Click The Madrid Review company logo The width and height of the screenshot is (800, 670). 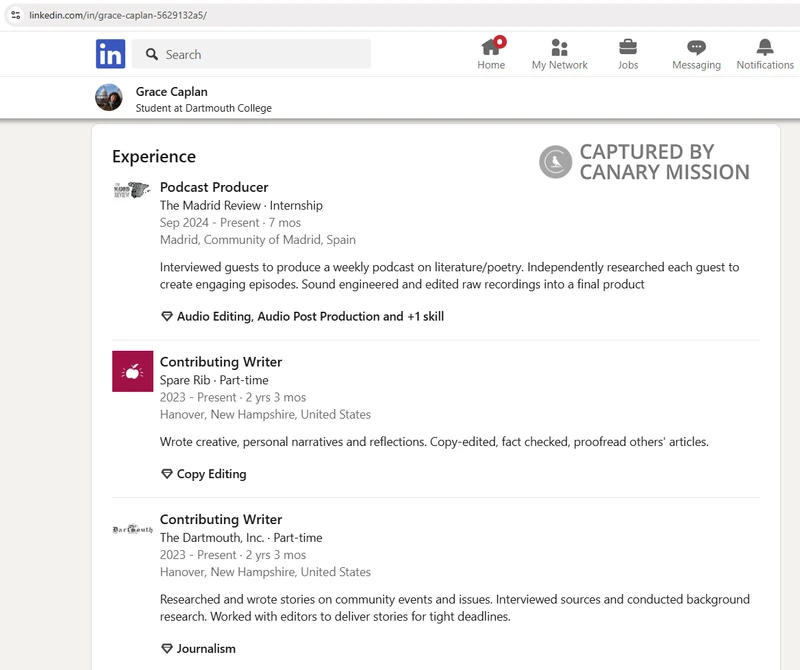click(133, 190)
